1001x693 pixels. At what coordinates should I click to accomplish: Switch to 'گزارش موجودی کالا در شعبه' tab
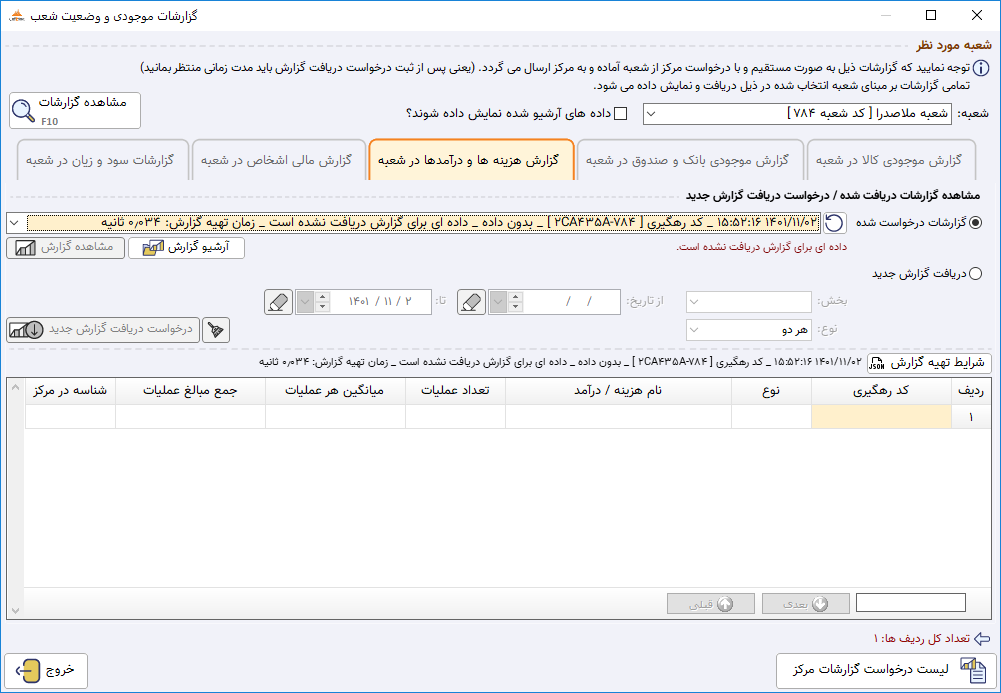[891, 160]
